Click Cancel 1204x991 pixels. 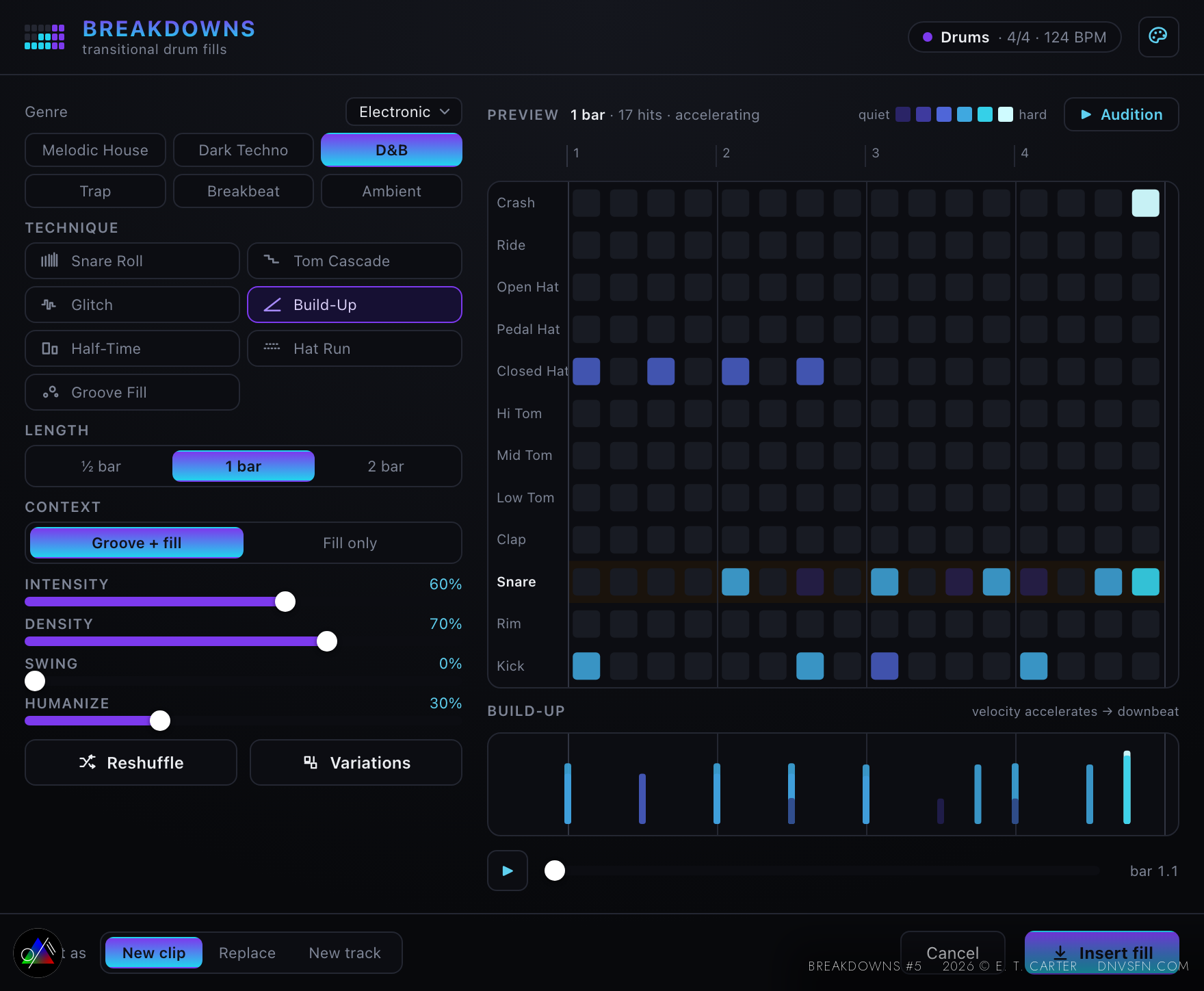[x=952, y=953]
